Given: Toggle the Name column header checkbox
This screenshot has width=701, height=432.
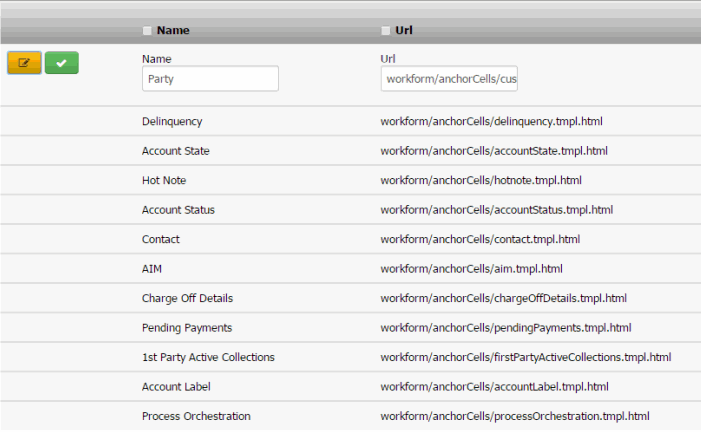Looking at the screenshot, I should (x=148, y=30).
